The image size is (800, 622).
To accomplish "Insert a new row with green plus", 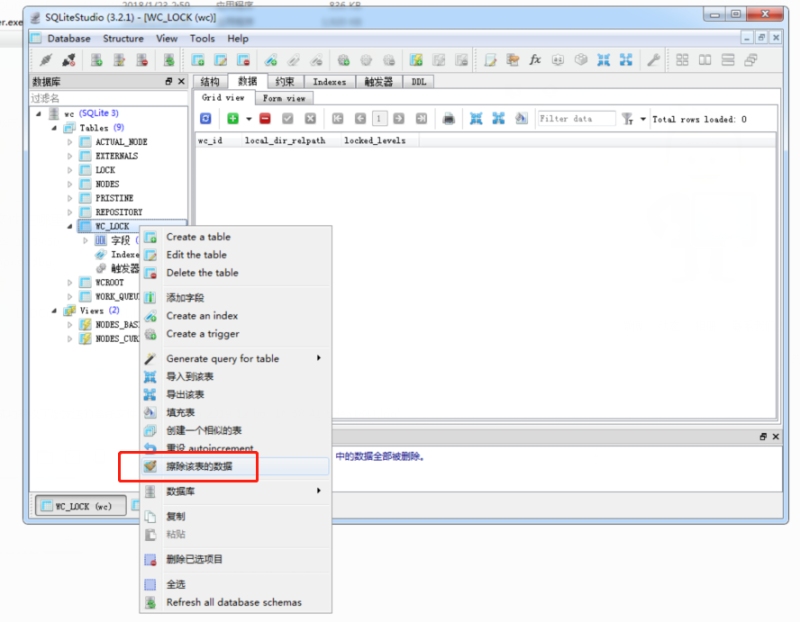I will click(233, 119).
